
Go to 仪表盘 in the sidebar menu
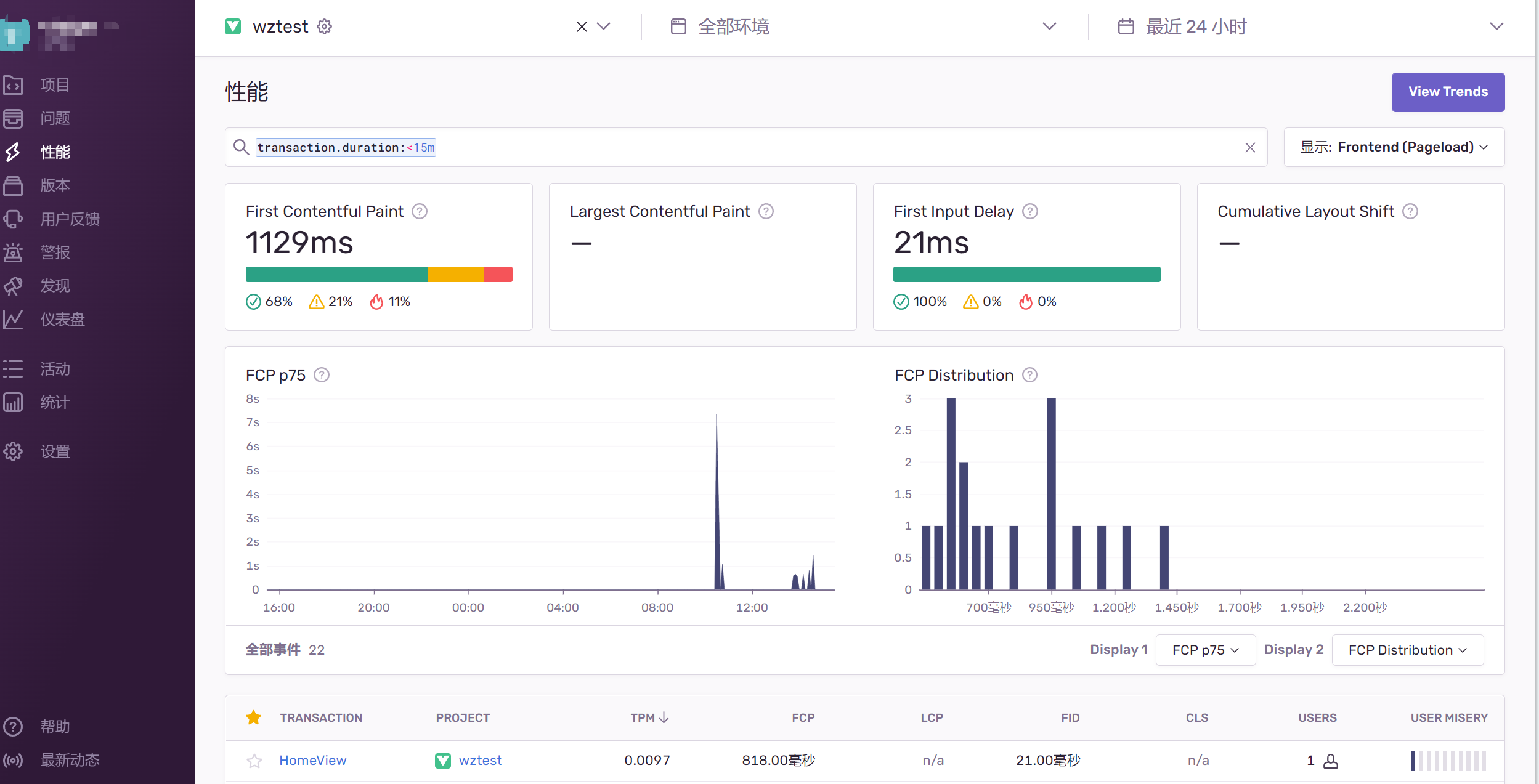[62, 319]
